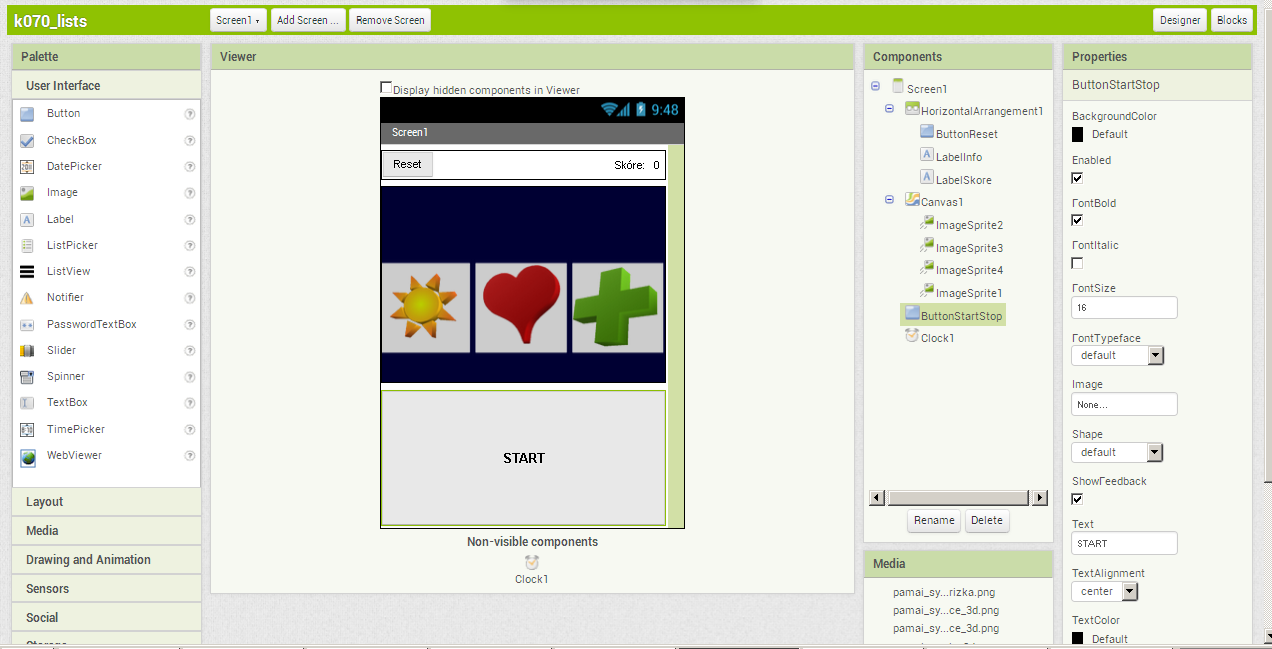
Task: Open help icon next to ListView
Action: (x=189, y=272)
